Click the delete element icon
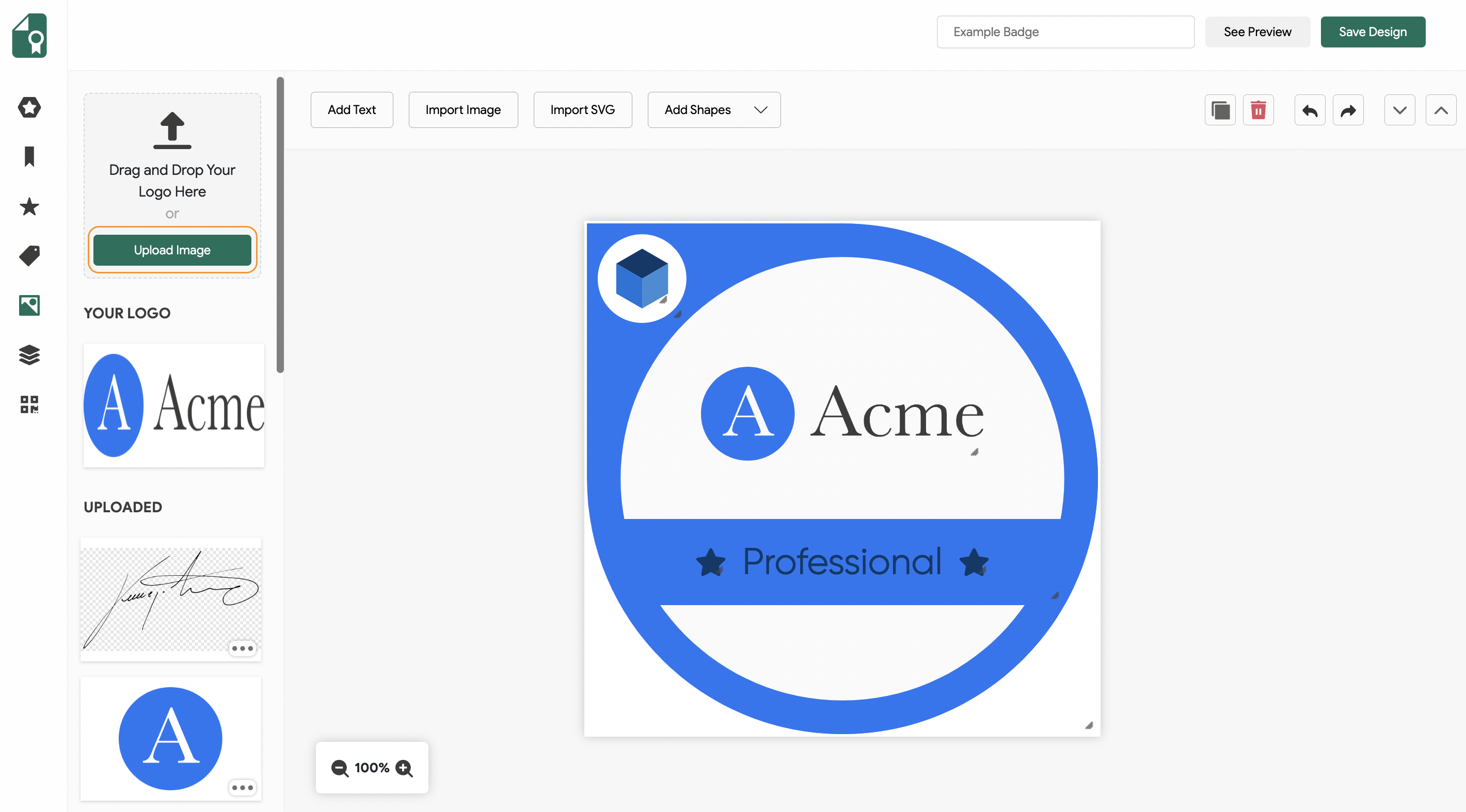 1258,109
